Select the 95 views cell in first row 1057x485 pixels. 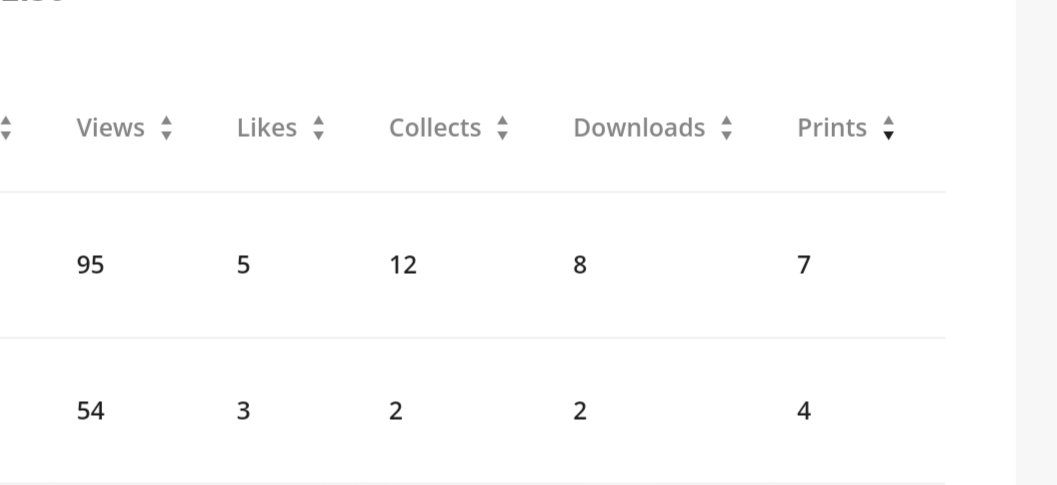pyautogui.click(x=90, y=265)
